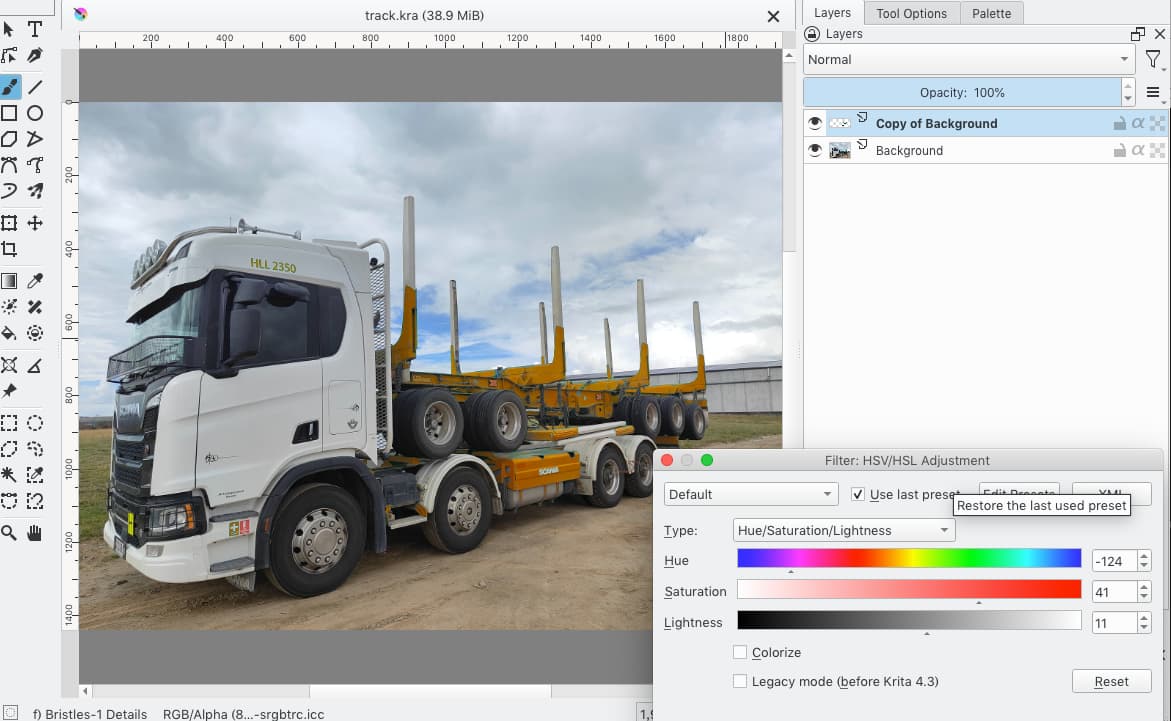Click the Hue value input field
The height and width of the screenshot is (721, 1171).
coord(1113,561)
